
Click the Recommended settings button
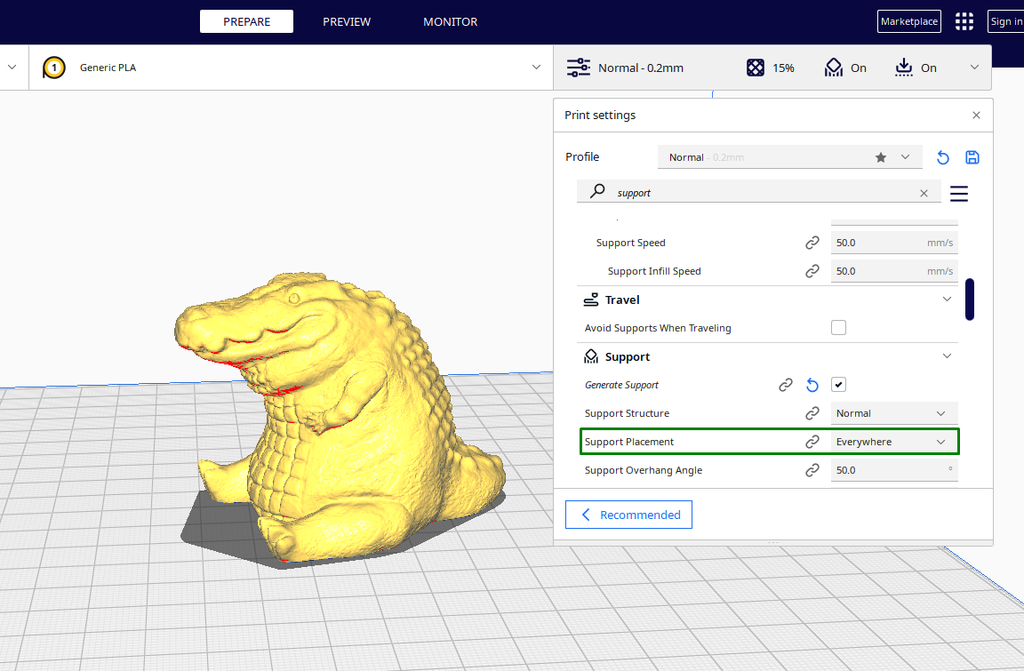click(628, 514)
